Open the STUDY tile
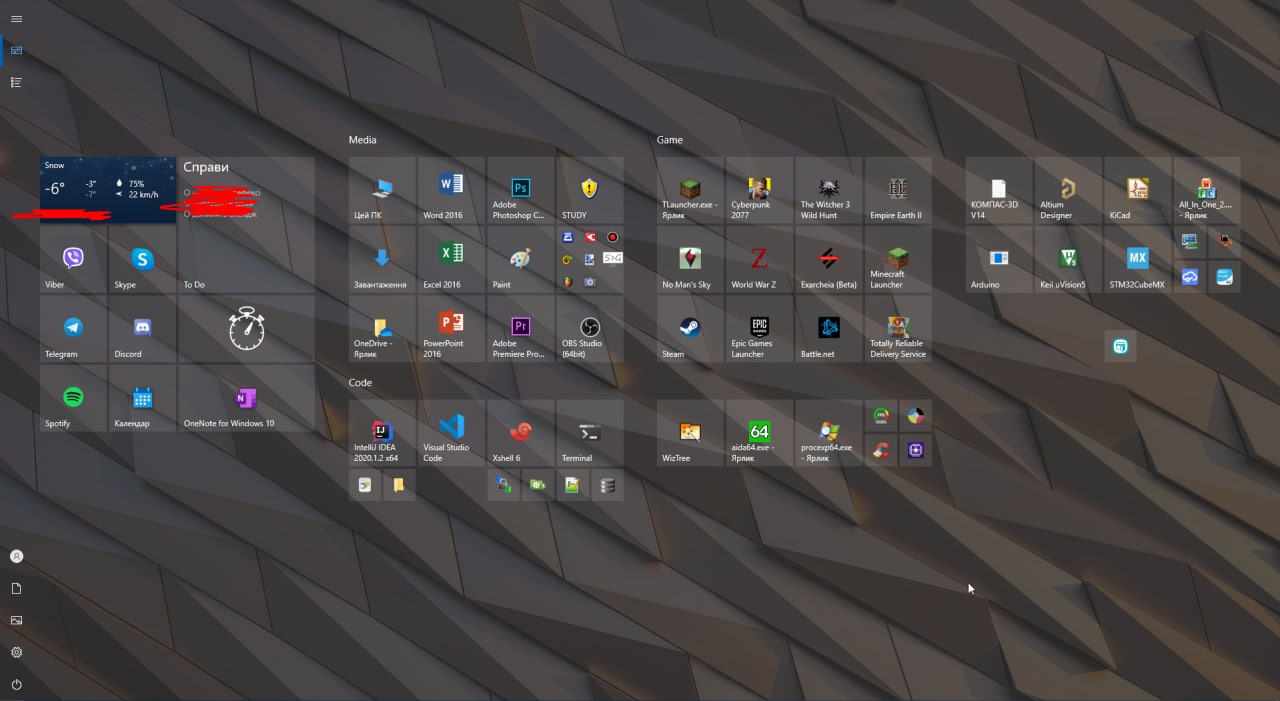Viewport: 1280px width, 701px height. pyautogui.click(x=590, y=190)
